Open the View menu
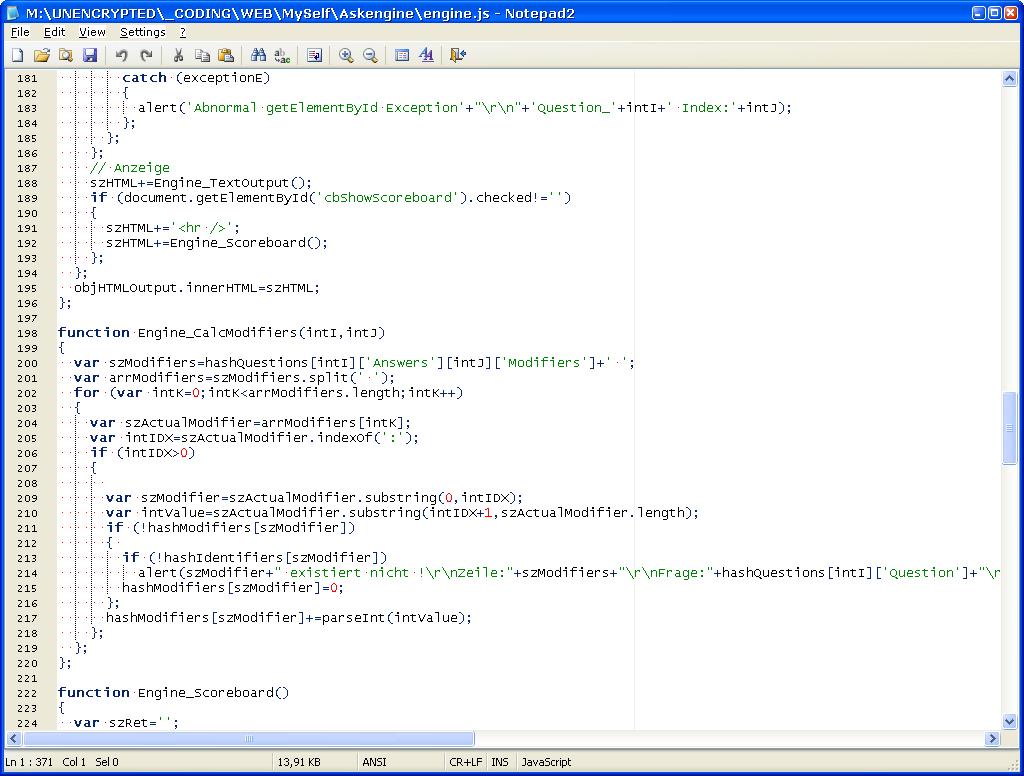This screenshot has width=1024, height=776. [x=92, y=32]
